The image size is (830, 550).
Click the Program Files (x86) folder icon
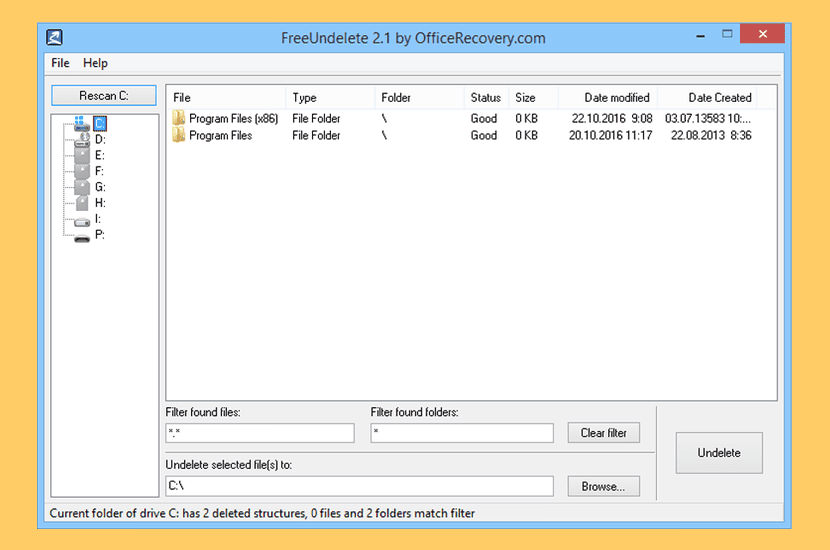point(179,118)
